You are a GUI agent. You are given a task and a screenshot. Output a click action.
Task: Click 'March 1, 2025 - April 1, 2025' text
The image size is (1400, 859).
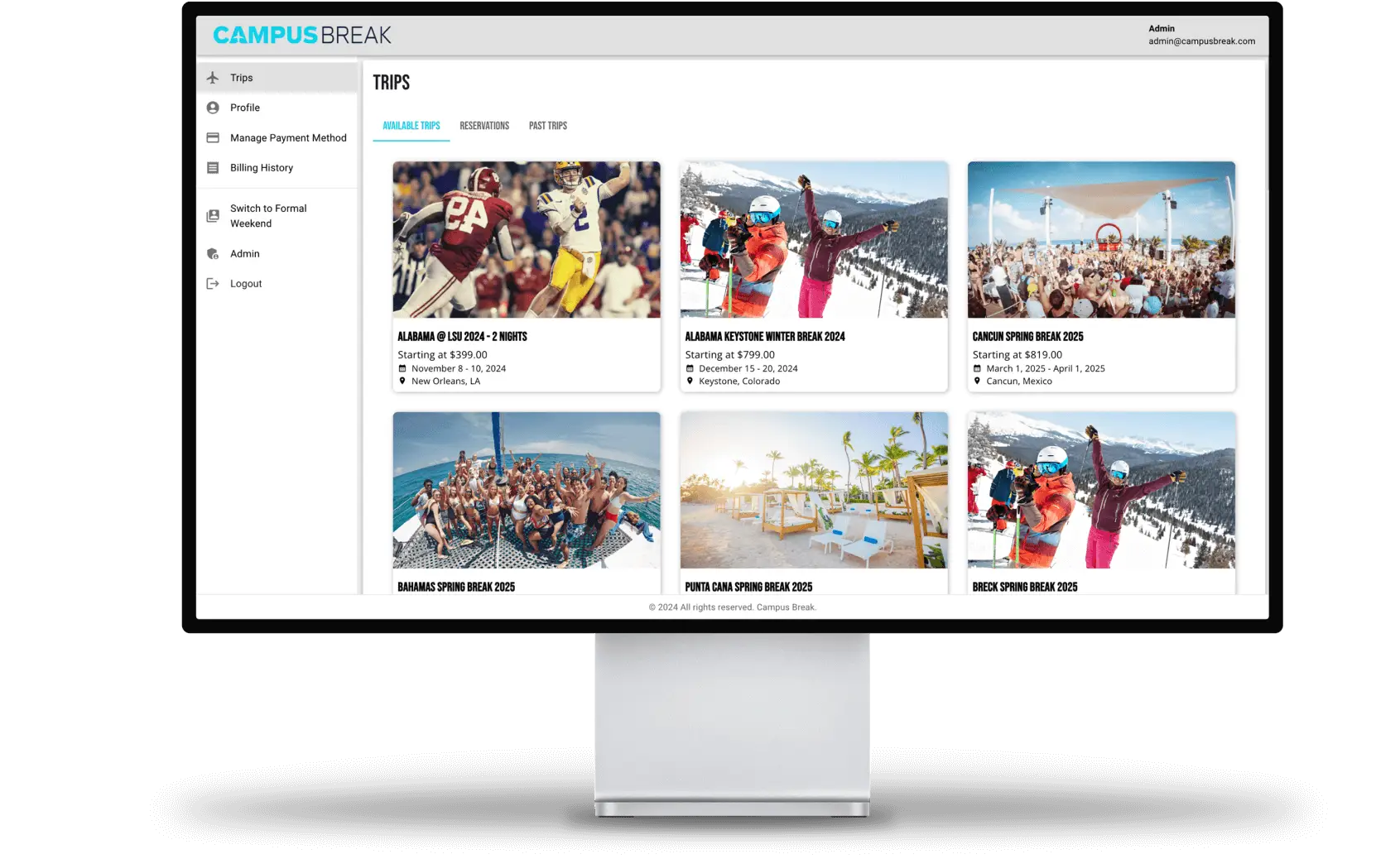1046,369
